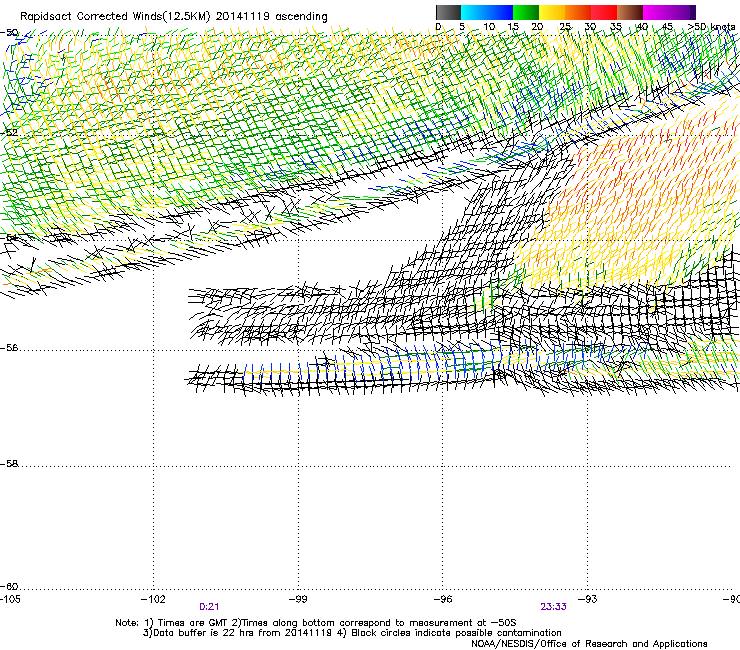Click the gray 0-5 knots color segment

click(x=448, y=12)
